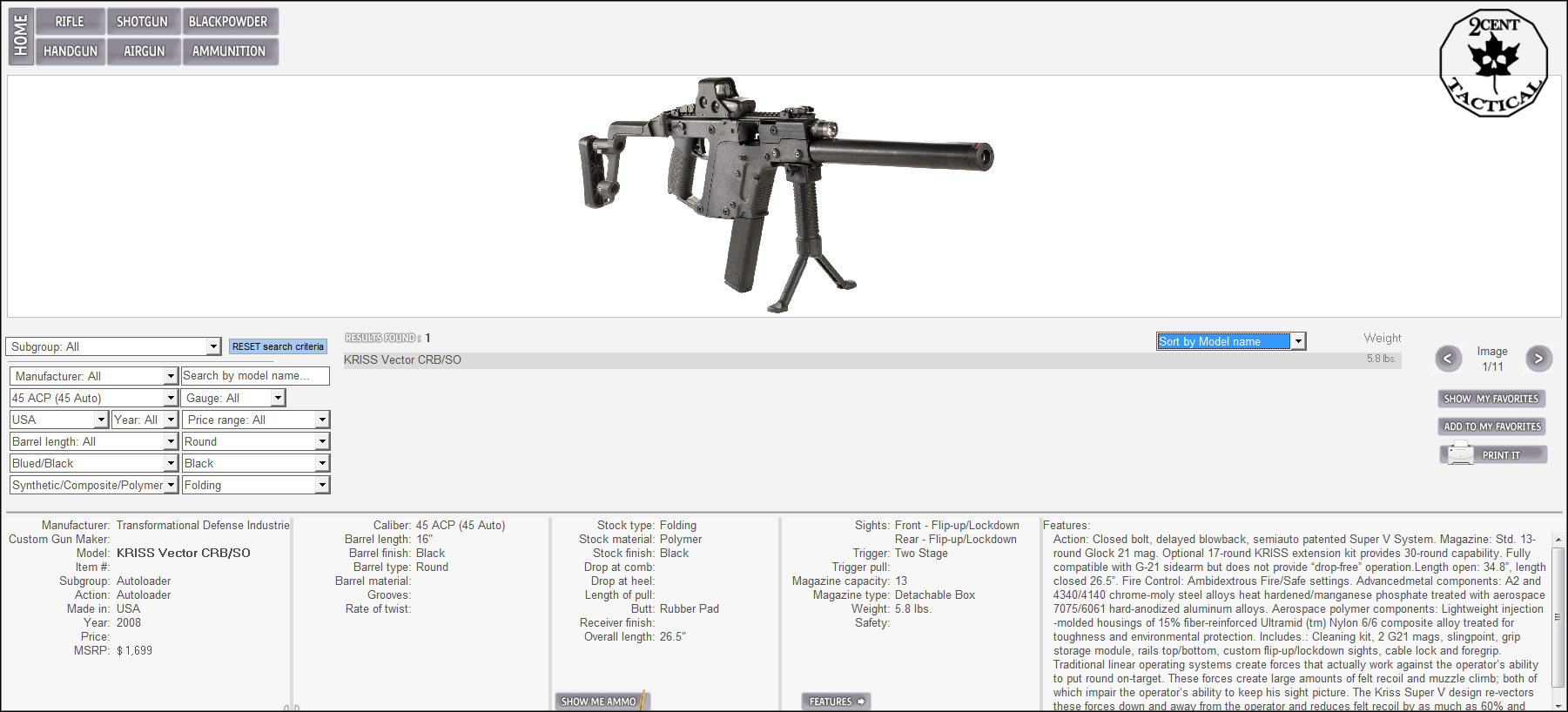Click SHOW MY FAVORITES button
1568x712 pixels.
coord(1491,399)
